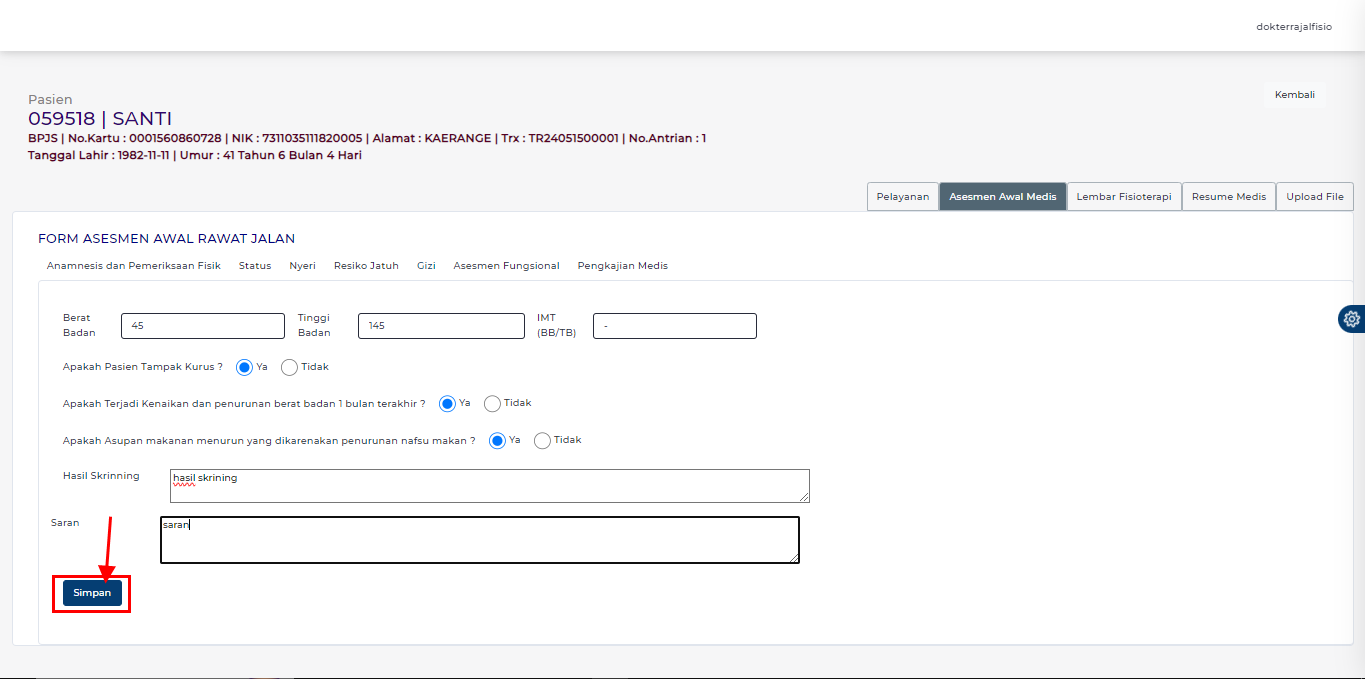Choose Ya for berat badan change question
Screen dimensions: 1365x679
point(447,403)
